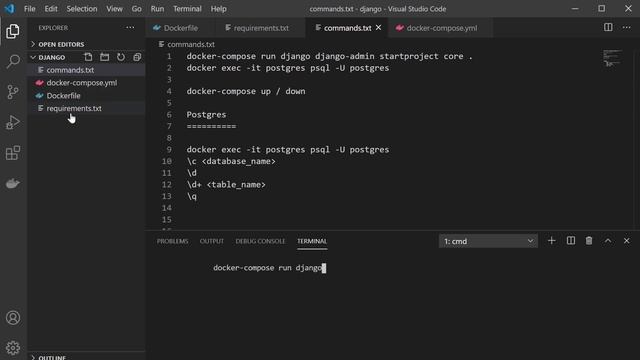Open requirements.txt in the file tree

pos(87,108)
